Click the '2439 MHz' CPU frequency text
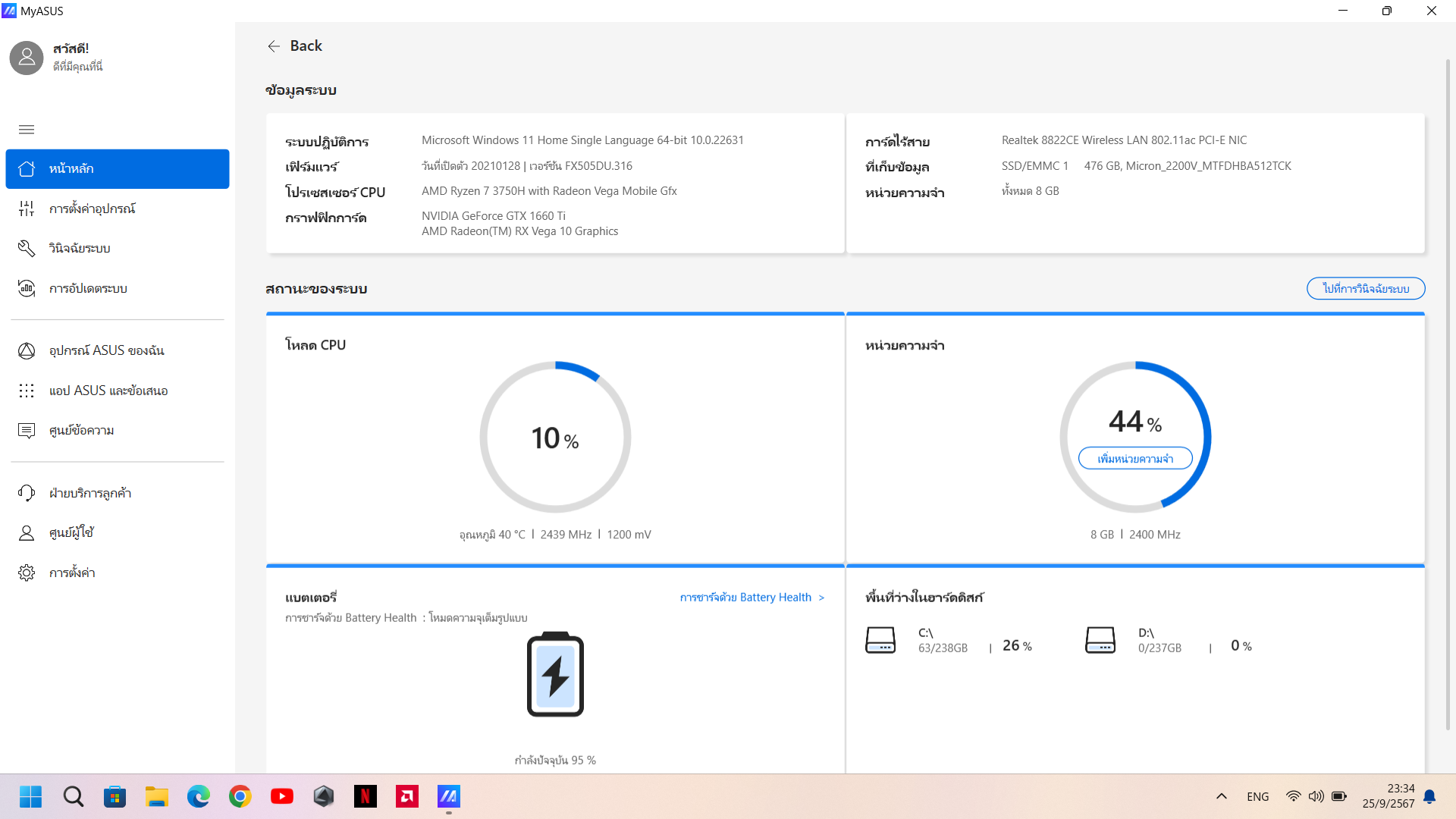Image resolution: width=1456 pixels, height=819 pixels. pos(566,535)
